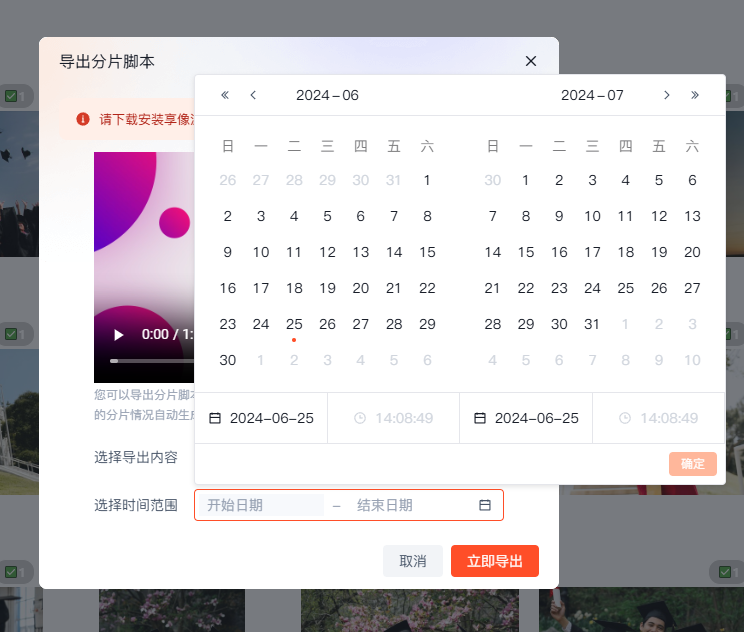
Task: Toggle green checkbox on bottom-left thumbnail
Action: 11,571
